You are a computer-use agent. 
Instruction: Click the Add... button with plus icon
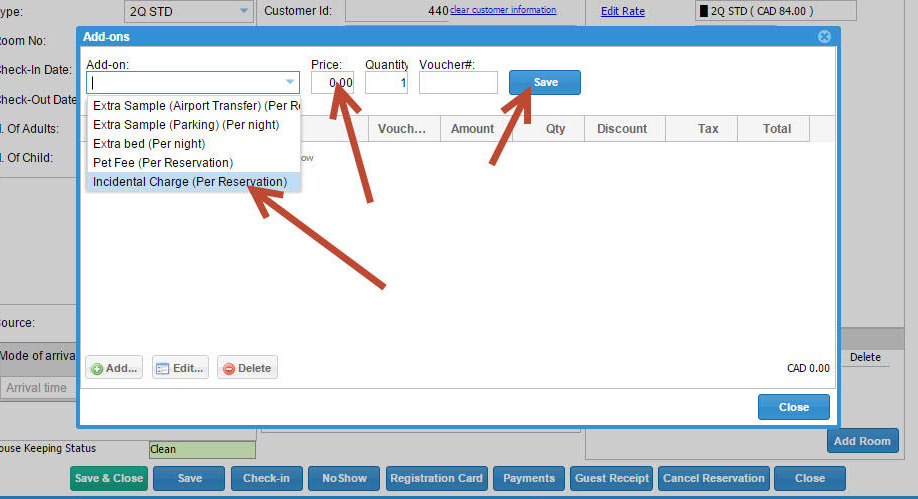click(114, 368)
